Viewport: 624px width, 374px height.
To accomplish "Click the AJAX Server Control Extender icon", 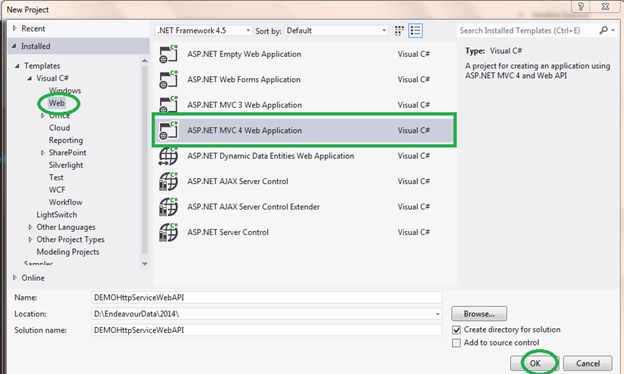I will [x=168, y=207].
